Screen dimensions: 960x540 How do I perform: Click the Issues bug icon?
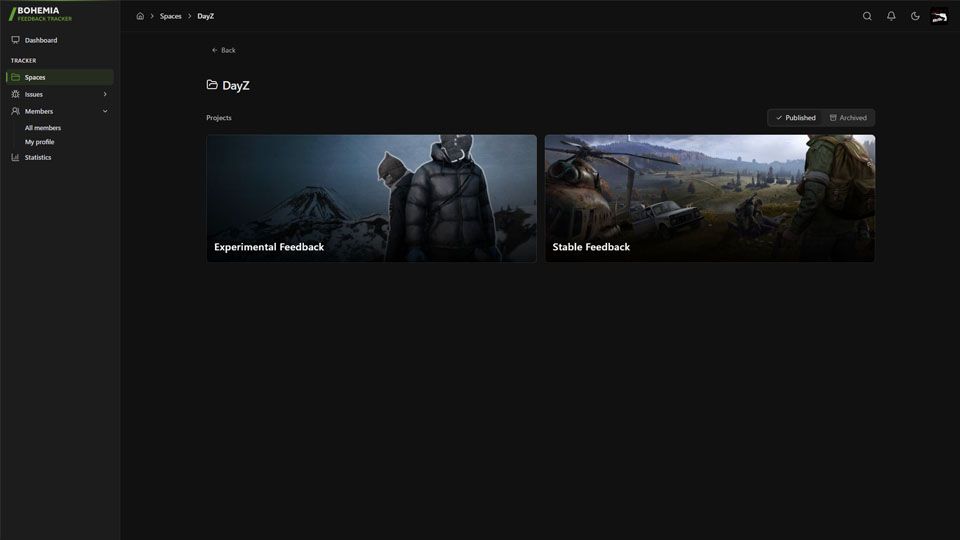click(x=15, y=94)
